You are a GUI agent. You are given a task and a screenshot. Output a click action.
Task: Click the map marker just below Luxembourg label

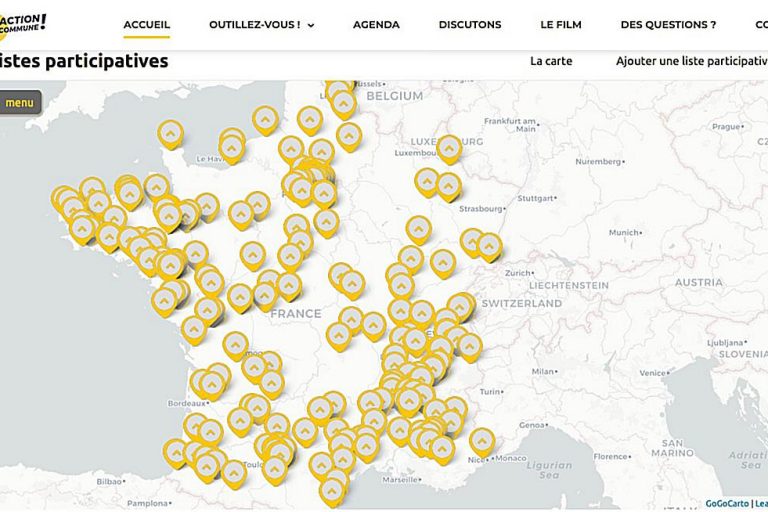click(448, 148)
